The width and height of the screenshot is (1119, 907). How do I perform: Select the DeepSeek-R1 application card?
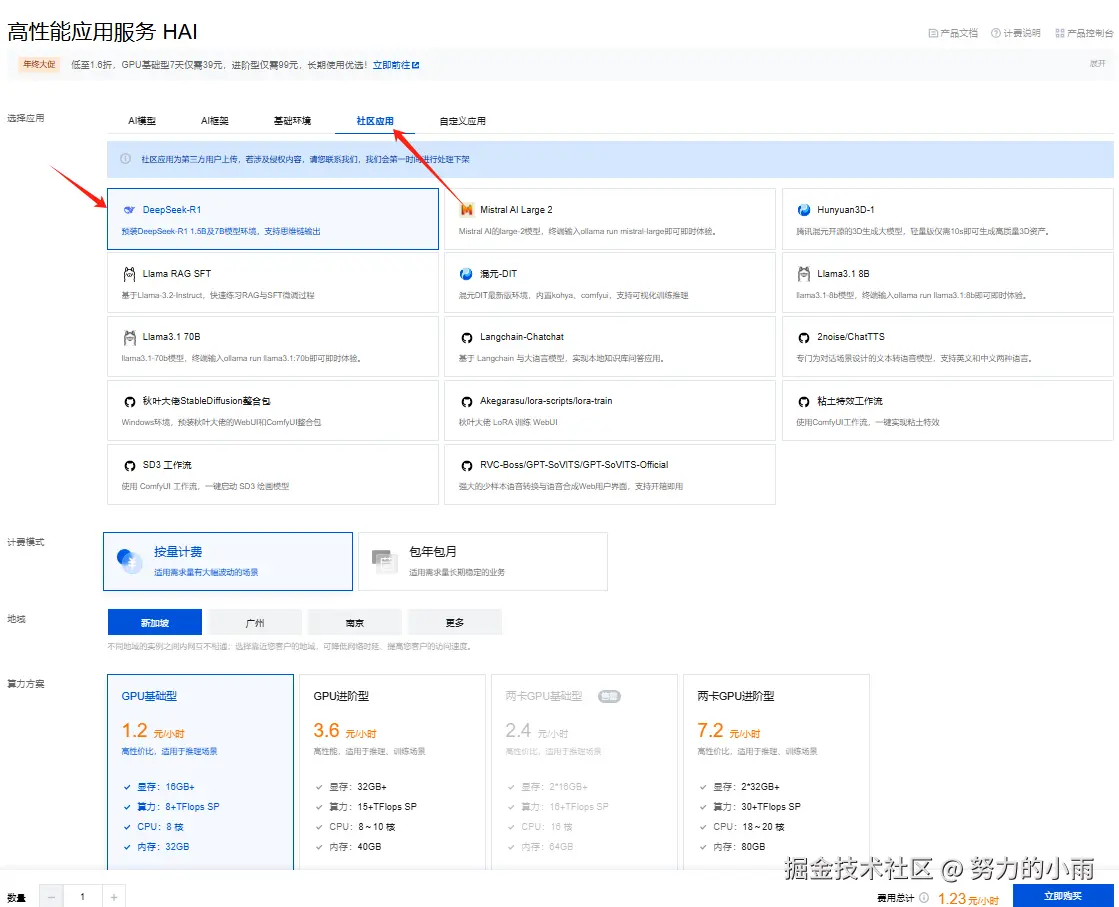(273, 219)
